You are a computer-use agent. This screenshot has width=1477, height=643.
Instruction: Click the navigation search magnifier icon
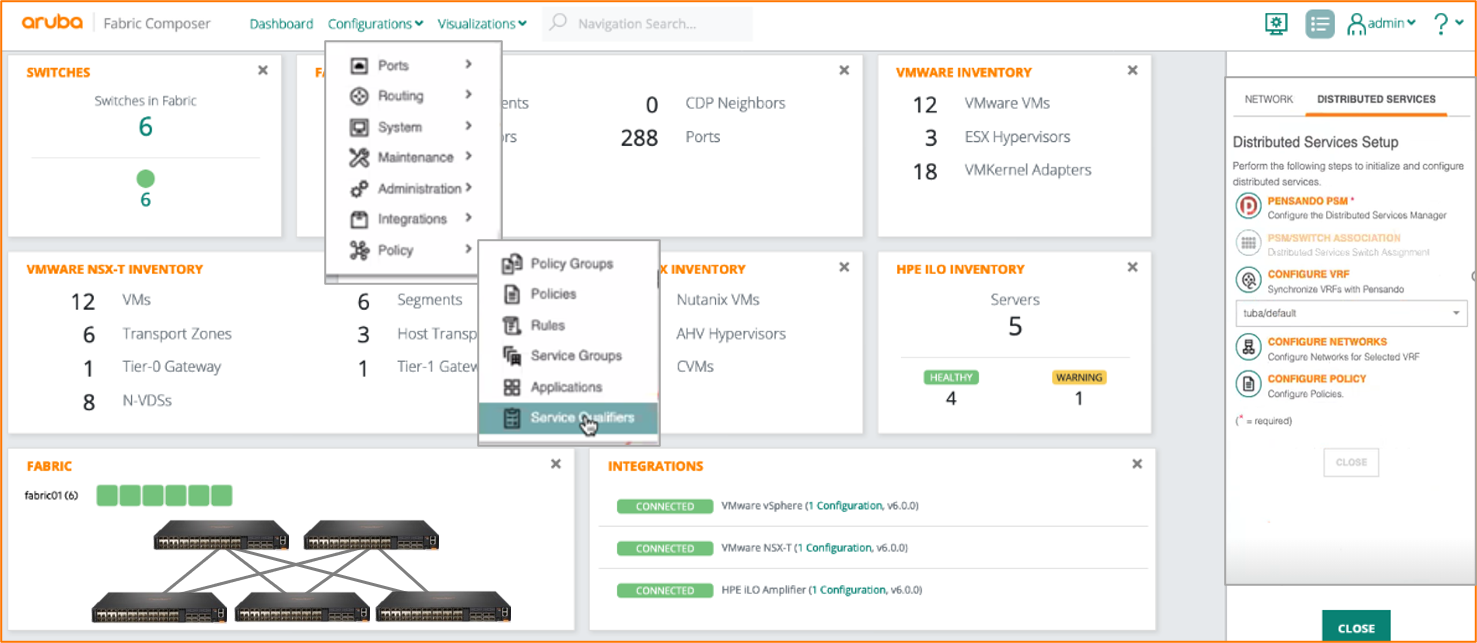click(x=559, y=23)
